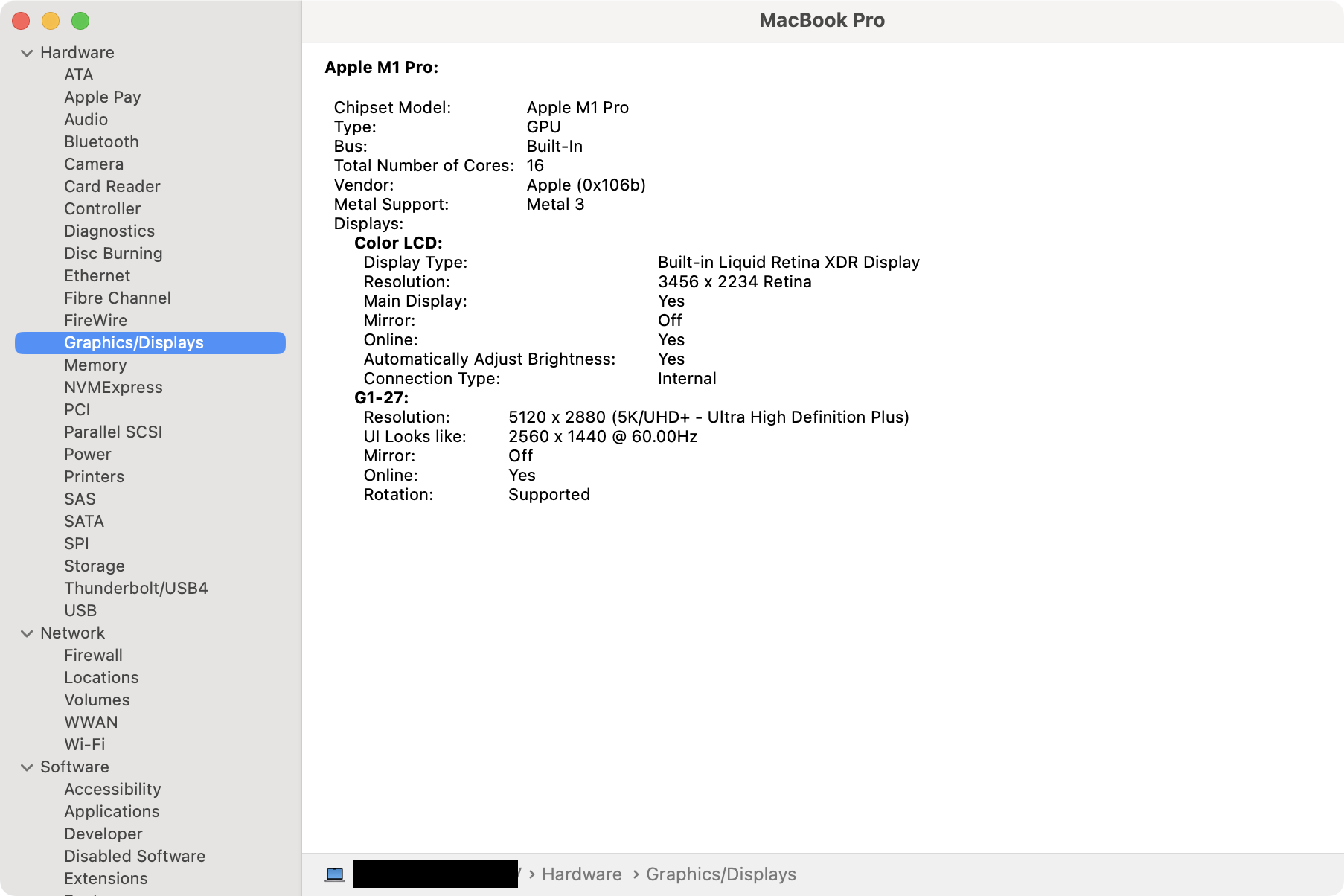Open Extensions under Software
Image resolution: width=1344 pixels, height=896 pixels.
point(106,879)
